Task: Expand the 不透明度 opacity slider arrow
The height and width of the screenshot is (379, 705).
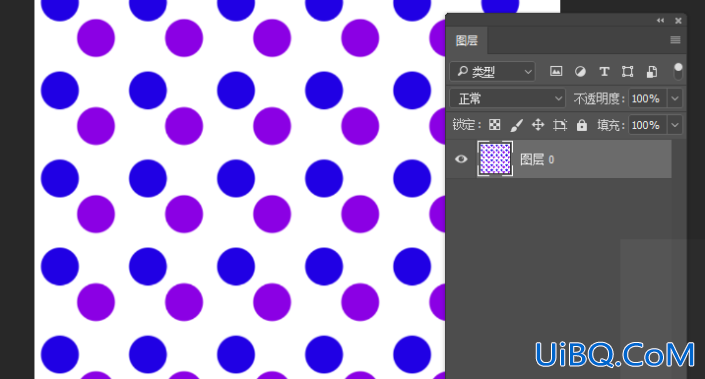Action: pyautogui.click(x=675, y=98)
